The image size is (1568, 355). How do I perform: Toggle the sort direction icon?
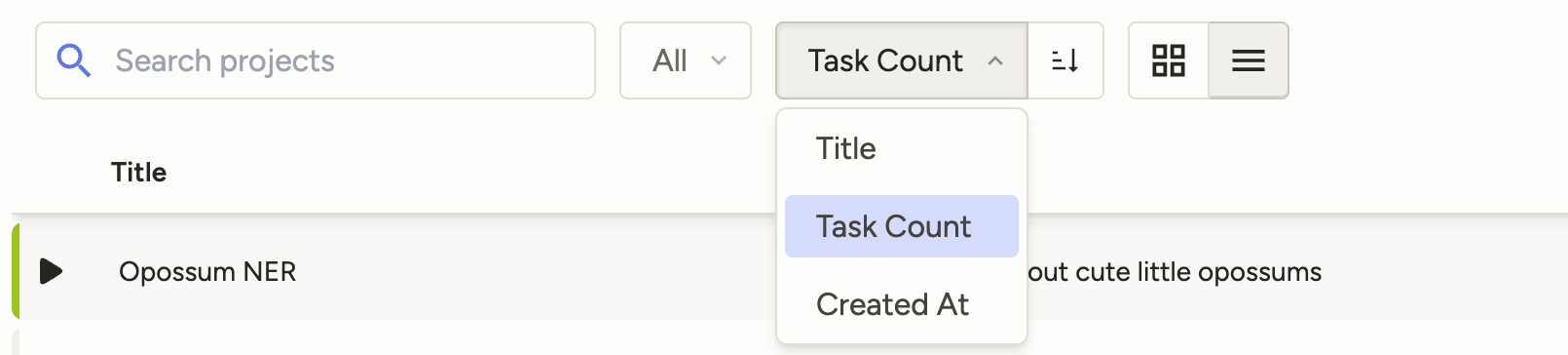pyautogui.click(x=1065, y=60)
